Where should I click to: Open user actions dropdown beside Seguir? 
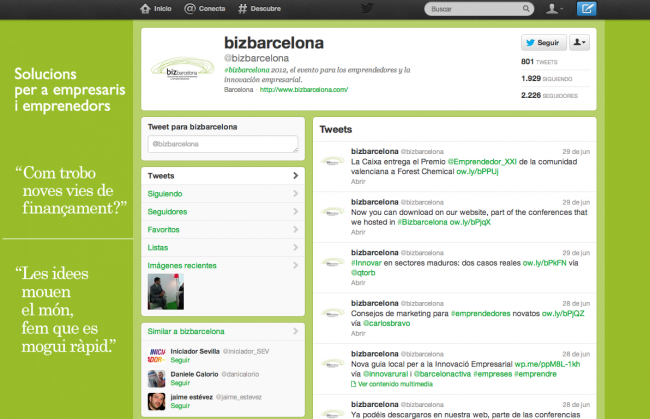coord(579,43)
